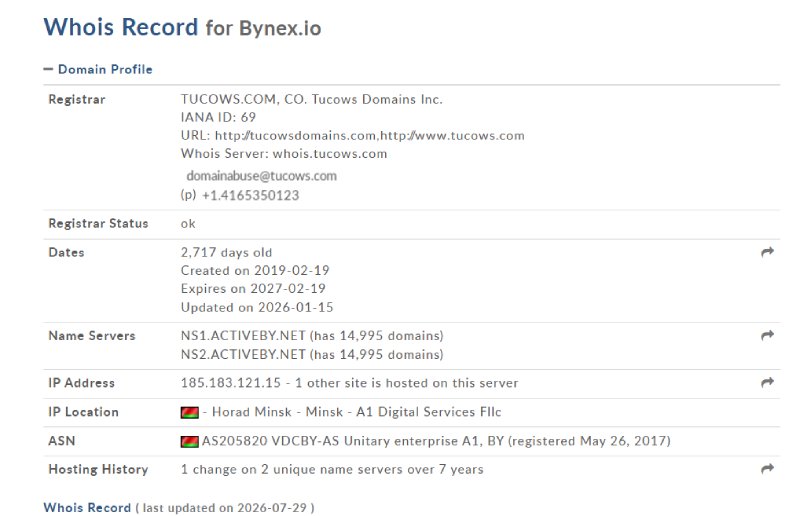Click the Name Servers row label
The width and height of the screenshot is (800, 516).
(x=92, y=336)
